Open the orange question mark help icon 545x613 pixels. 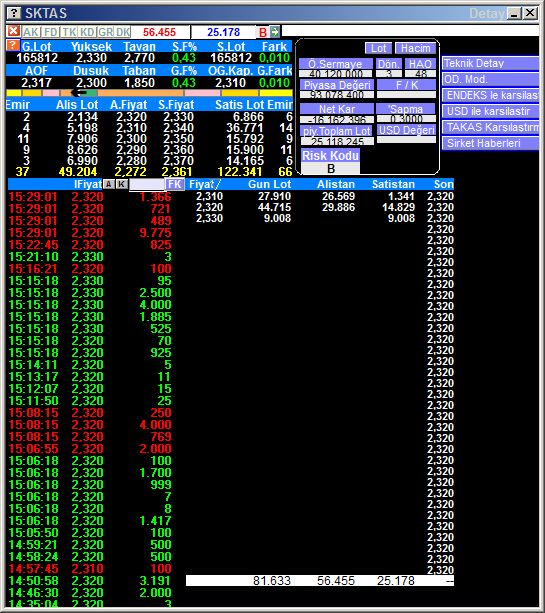click(x=13, y=46)
